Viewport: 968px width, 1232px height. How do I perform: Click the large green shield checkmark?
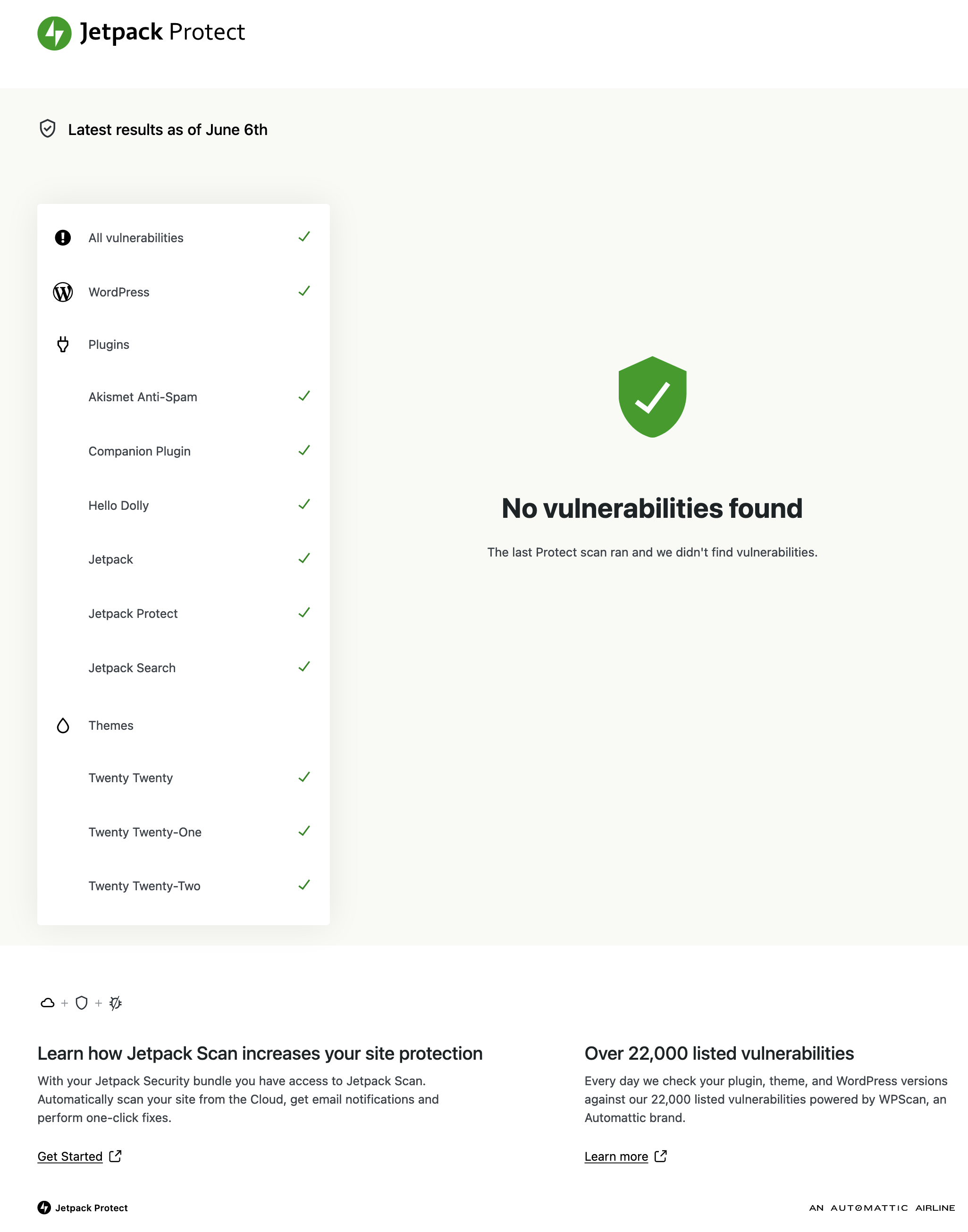[x=652, y=397]
